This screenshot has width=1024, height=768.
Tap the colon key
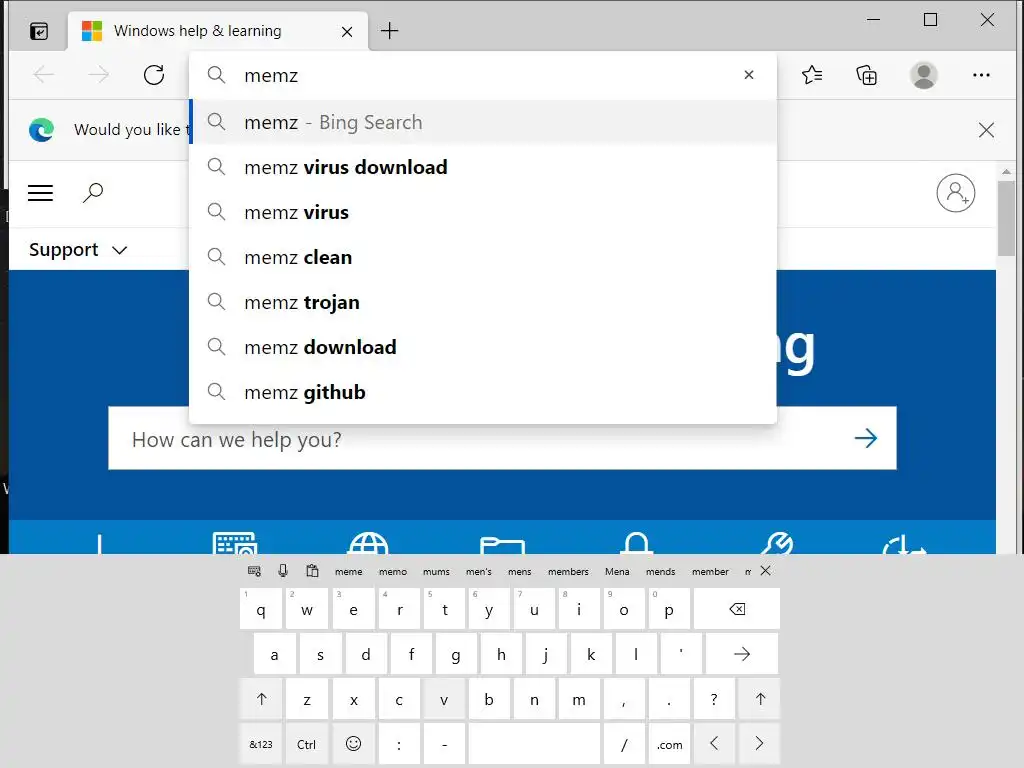399,744
